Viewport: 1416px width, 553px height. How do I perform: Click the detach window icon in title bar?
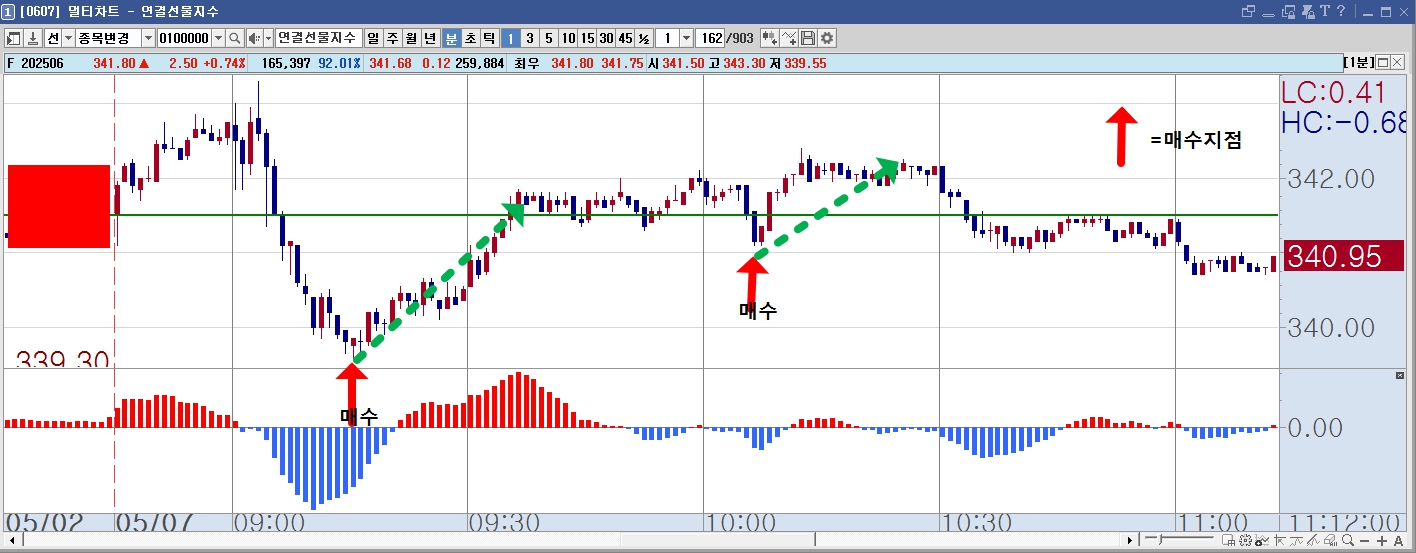click(1248, 11)
